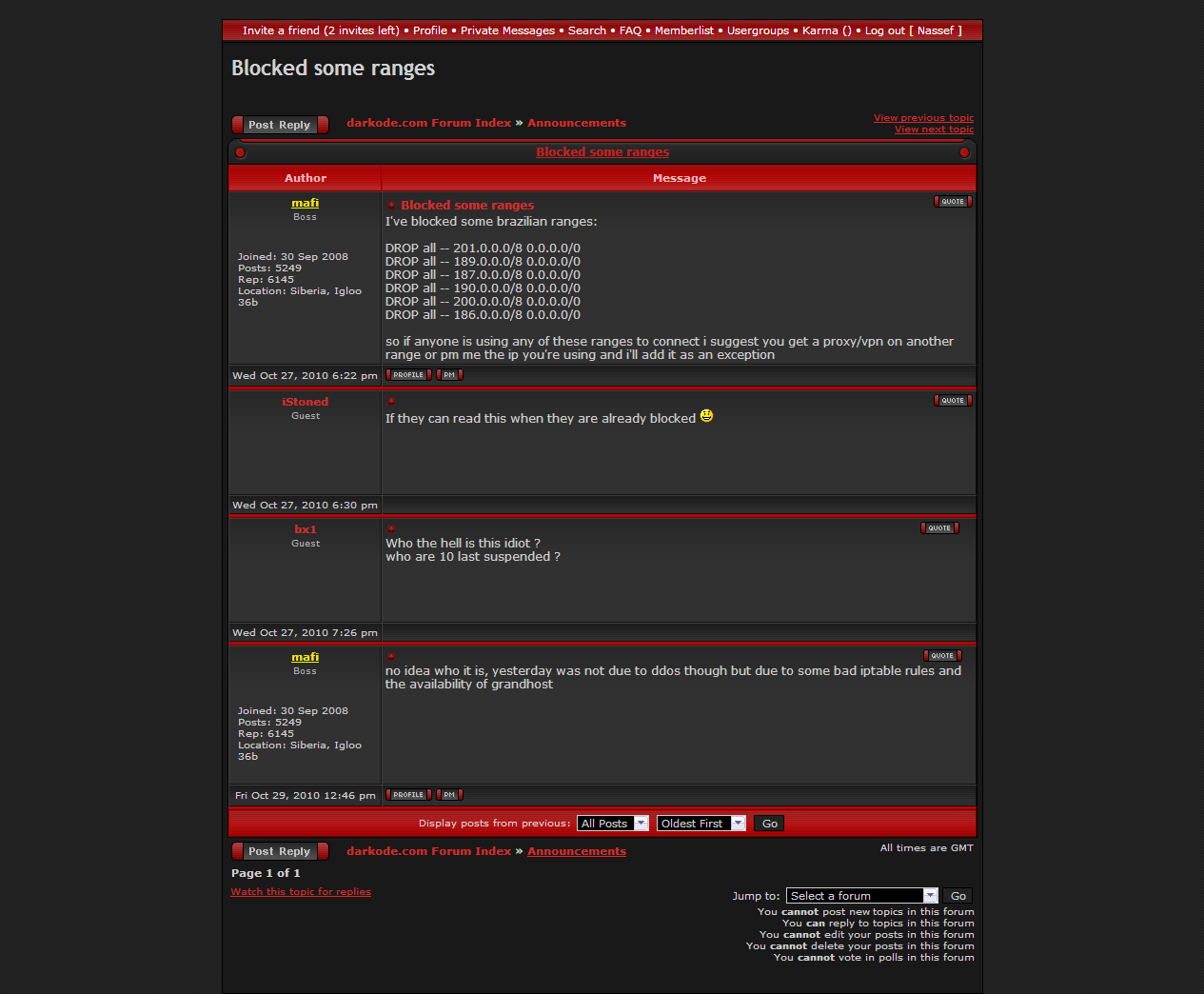Click Watch this topic for replies

point(301,892)
